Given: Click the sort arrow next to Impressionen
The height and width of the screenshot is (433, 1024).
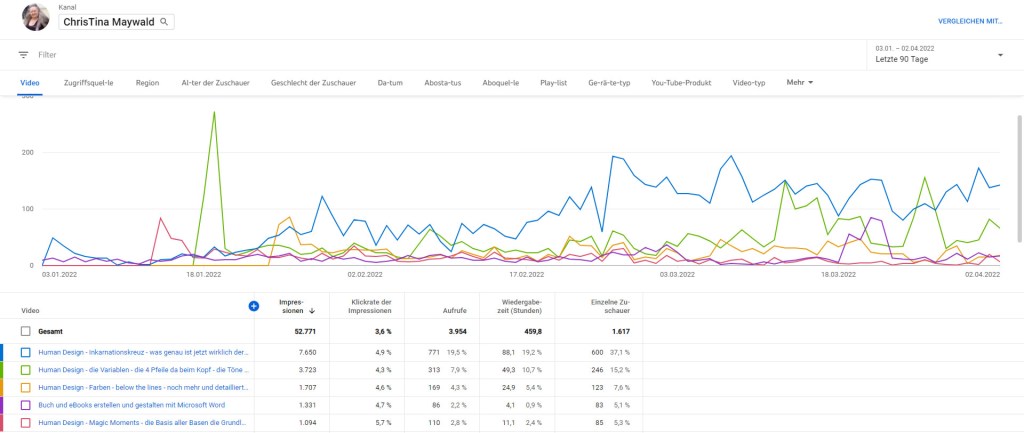Looking at the screenshot, I should (x=312, y=311).
